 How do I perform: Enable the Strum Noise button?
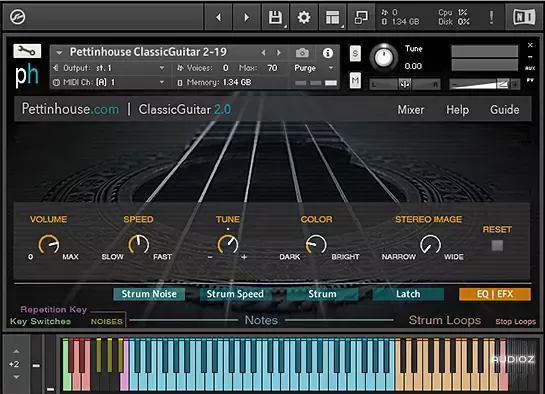[x=149, y=294]
